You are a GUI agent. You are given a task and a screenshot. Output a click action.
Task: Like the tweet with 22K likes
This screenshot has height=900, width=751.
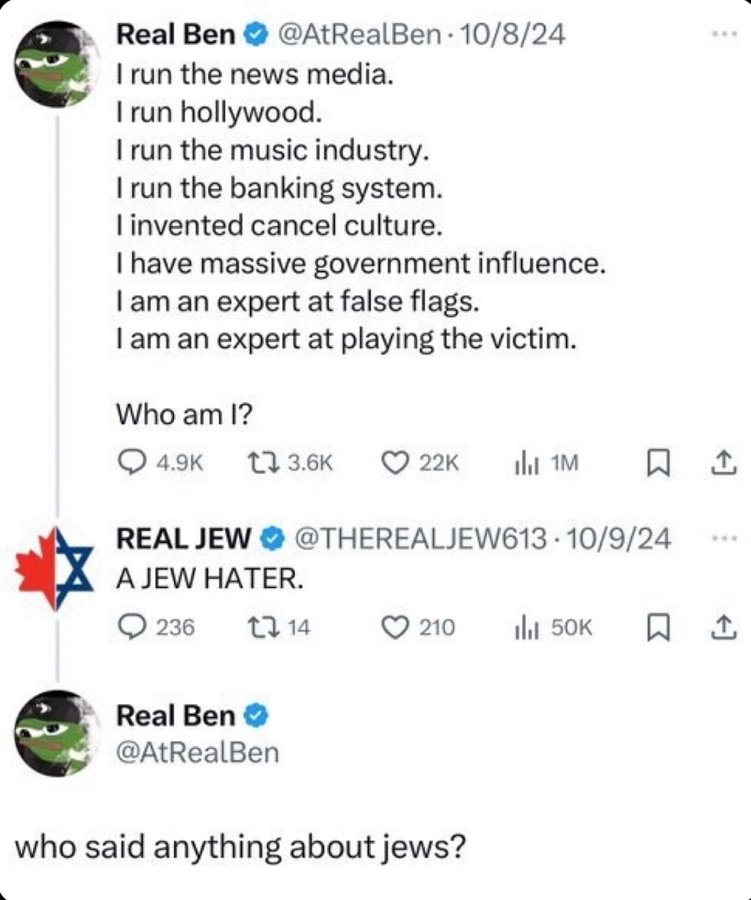point(420,463)
